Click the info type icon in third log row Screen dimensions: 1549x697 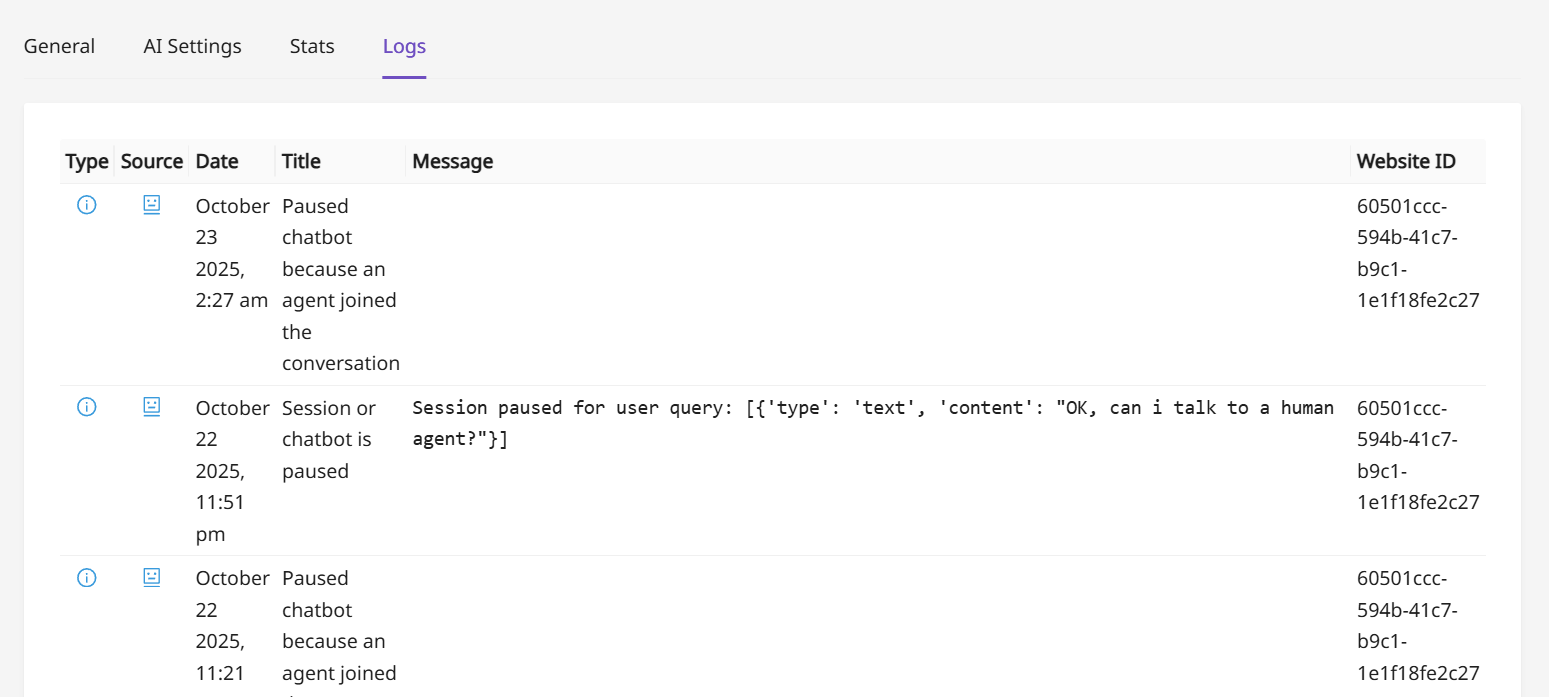[x=87, y=577]
